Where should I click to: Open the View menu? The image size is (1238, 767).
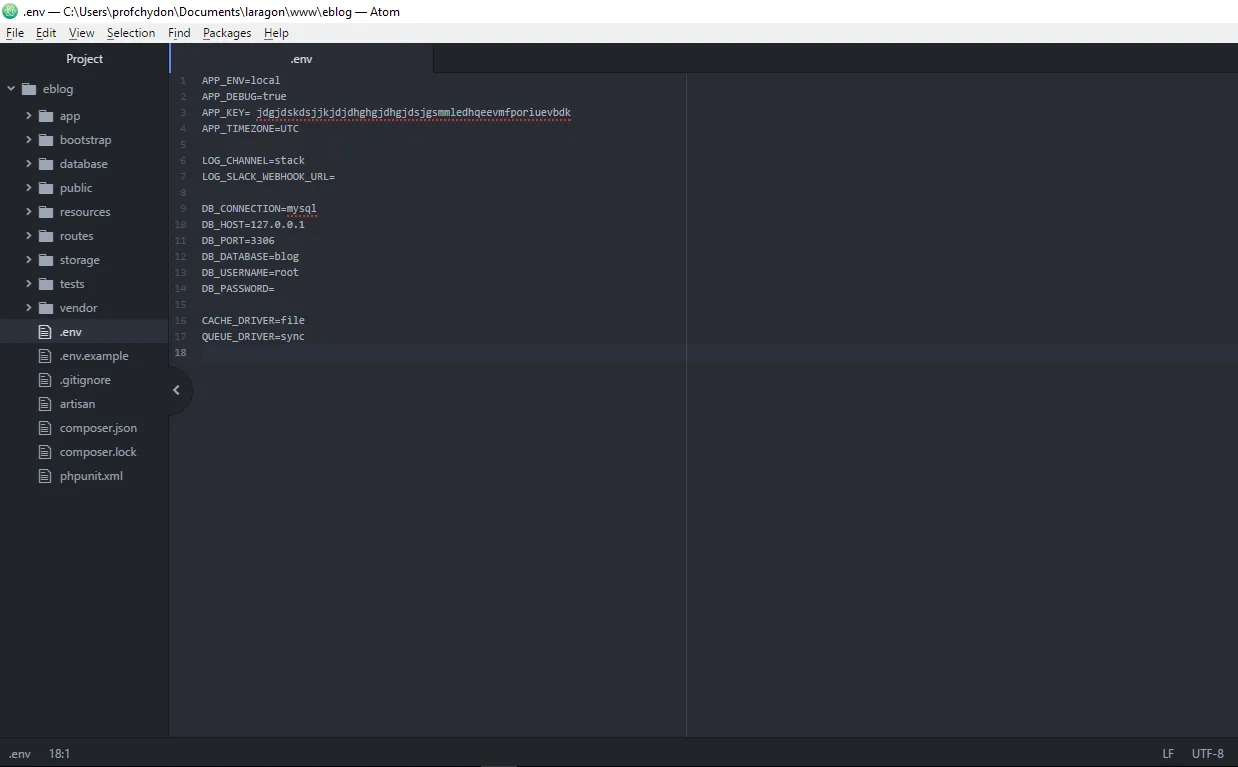tap(82, 33)
